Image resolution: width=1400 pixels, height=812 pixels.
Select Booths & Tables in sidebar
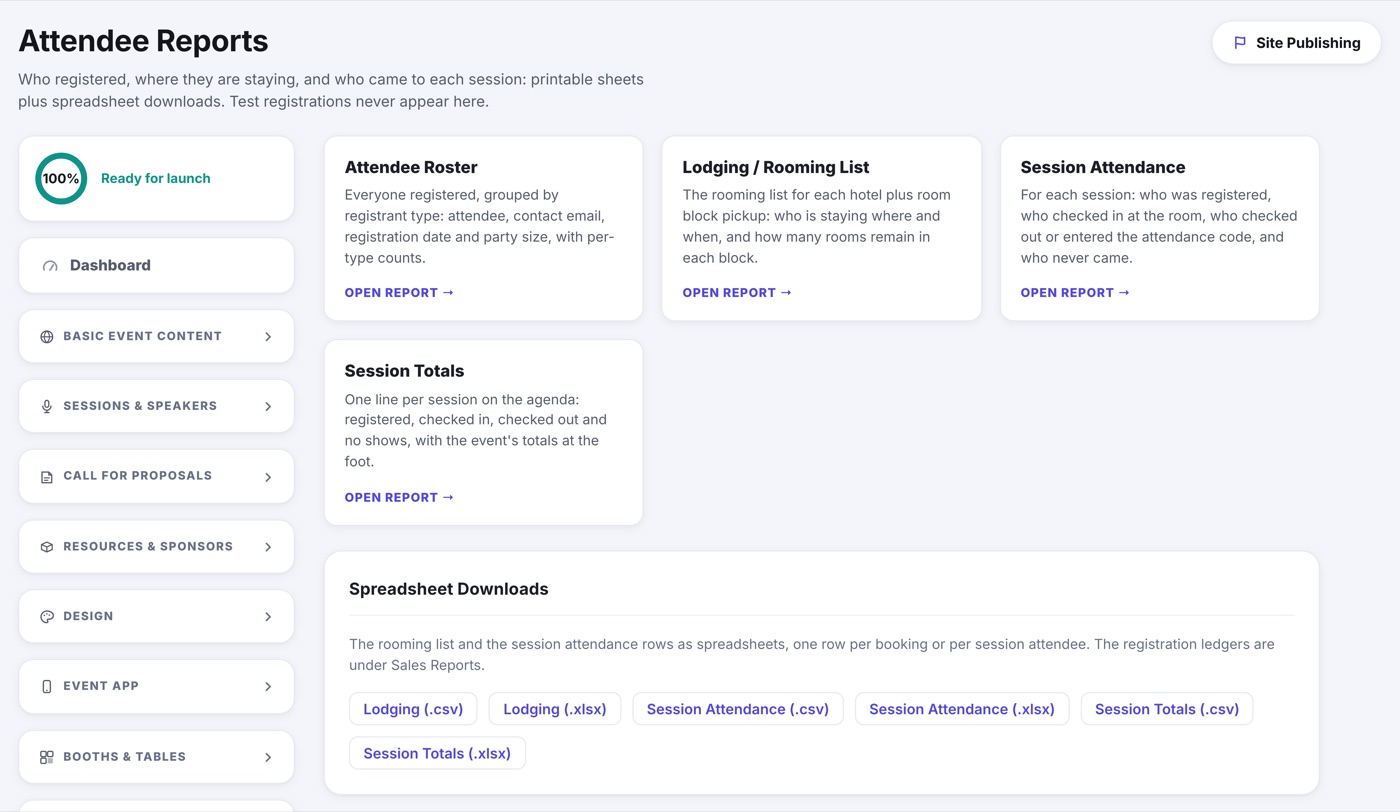(156, 756)
